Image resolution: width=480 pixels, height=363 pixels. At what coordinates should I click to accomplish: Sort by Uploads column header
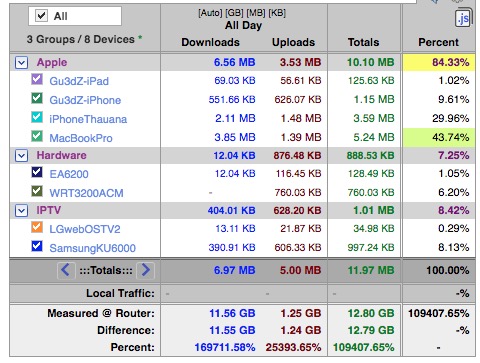[293, 42]
